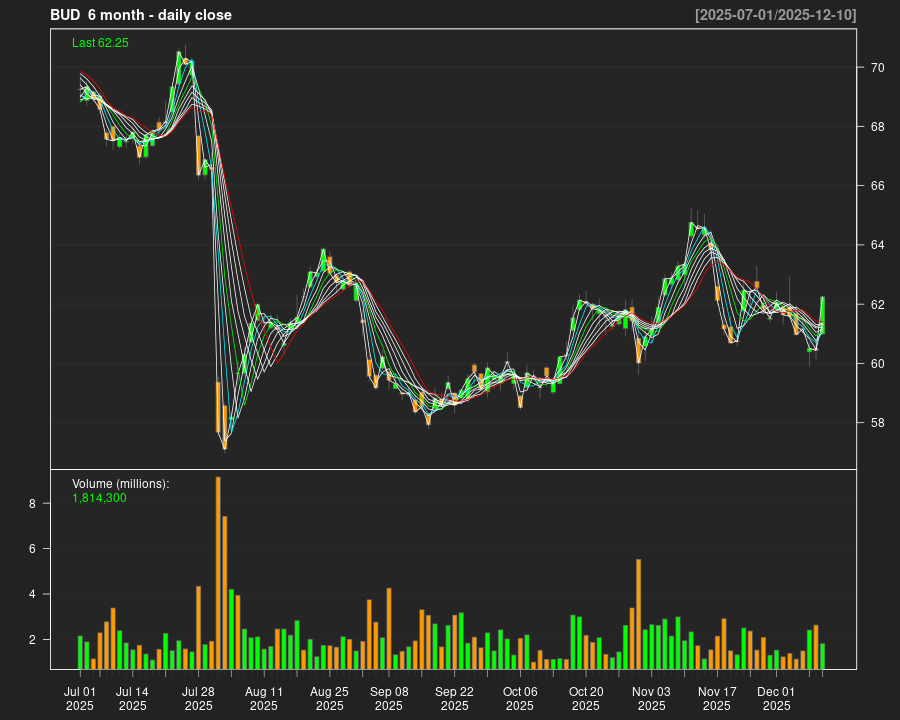Click the 58 price axis label
This screenshot has height=720, width=900.
click(x=877, y=422)
